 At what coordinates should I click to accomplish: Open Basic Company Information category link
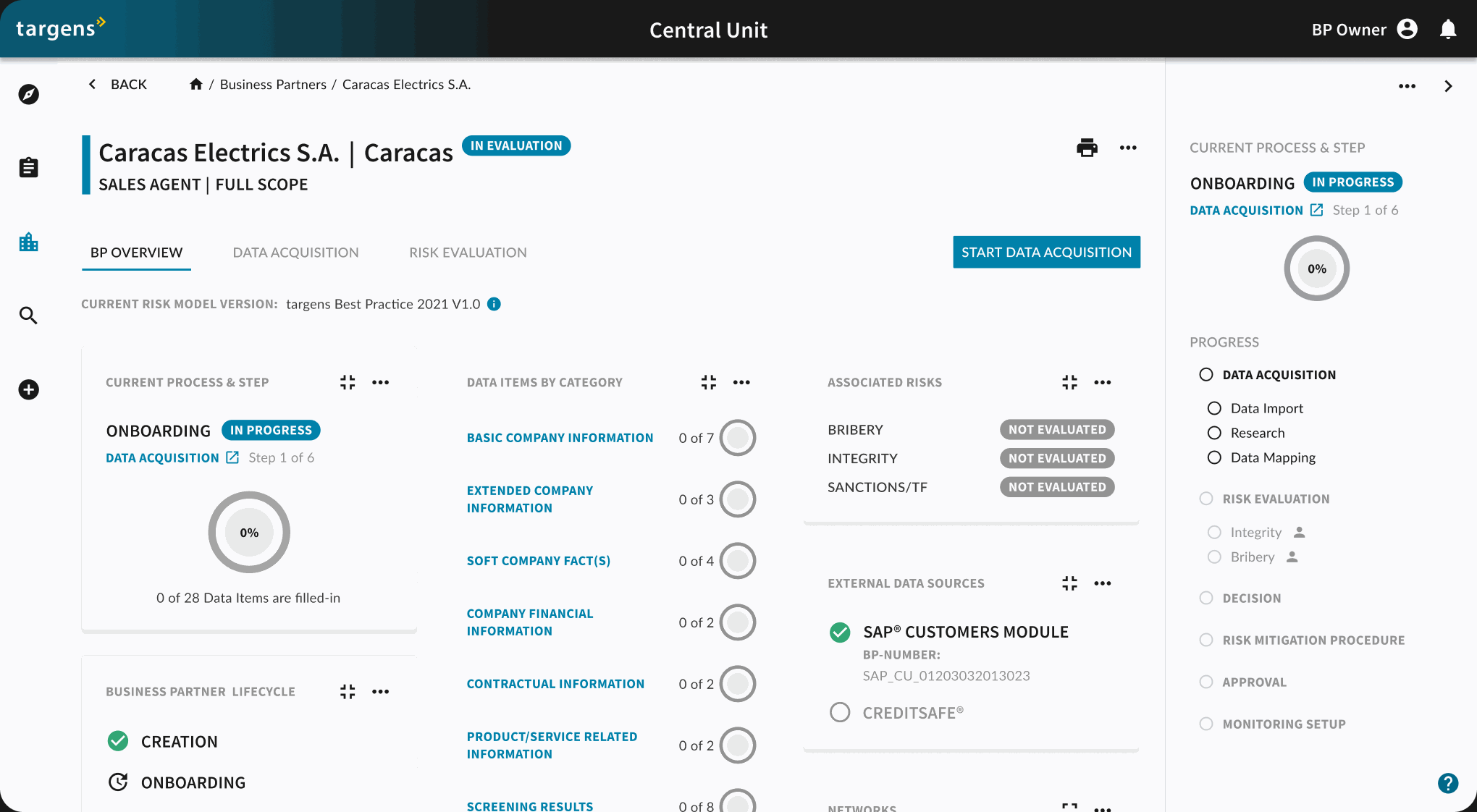[560, 438]
